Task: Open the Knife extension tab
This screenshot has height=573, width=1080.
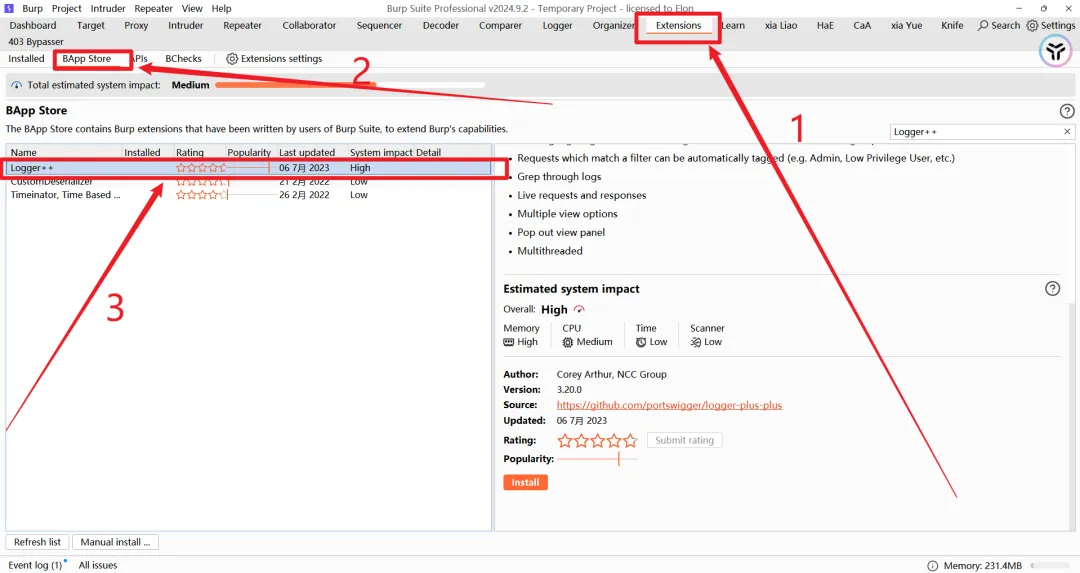Action: (x=953, y=25)
